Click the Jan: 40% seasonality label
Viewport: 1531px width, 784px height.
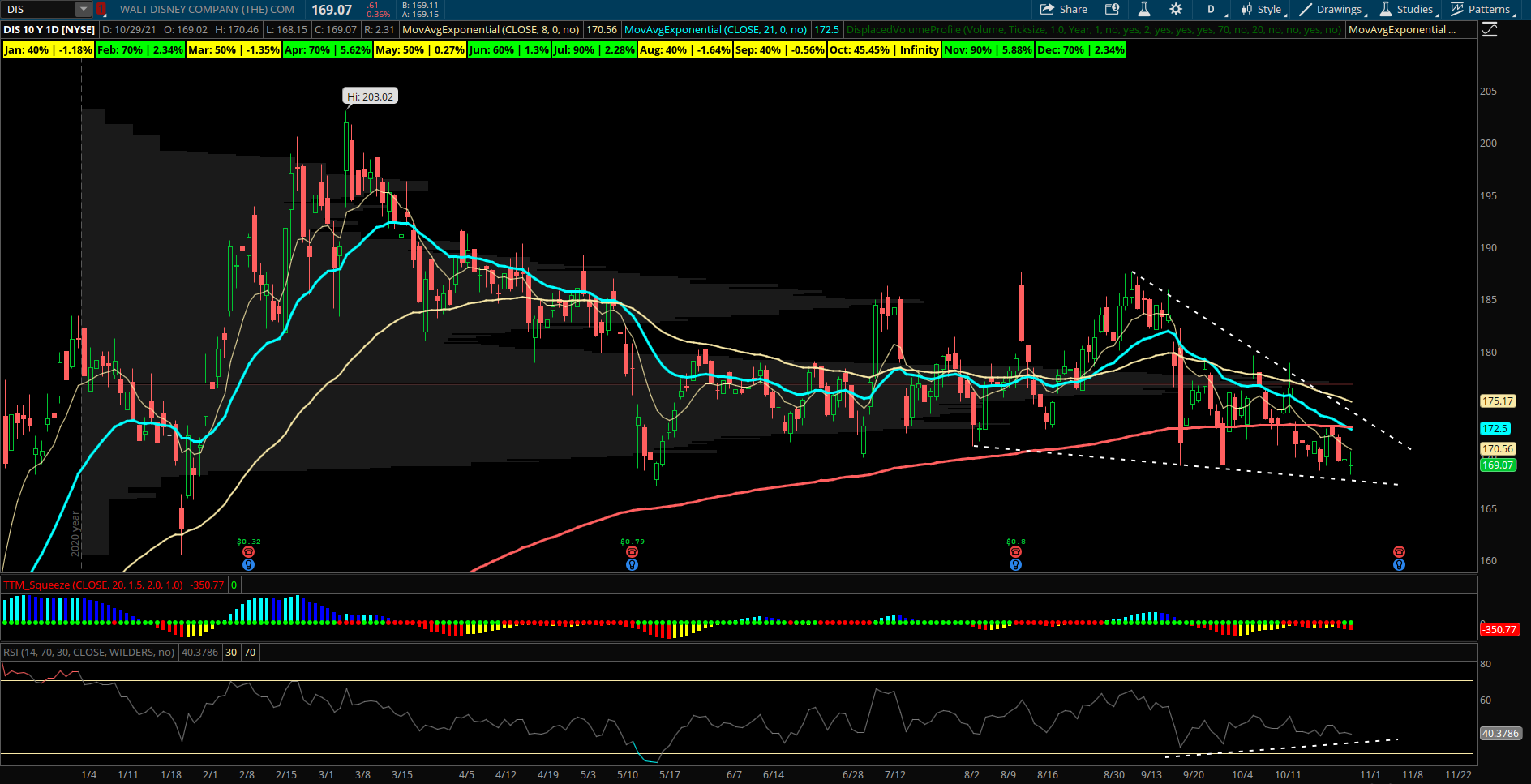coord(49,49)
